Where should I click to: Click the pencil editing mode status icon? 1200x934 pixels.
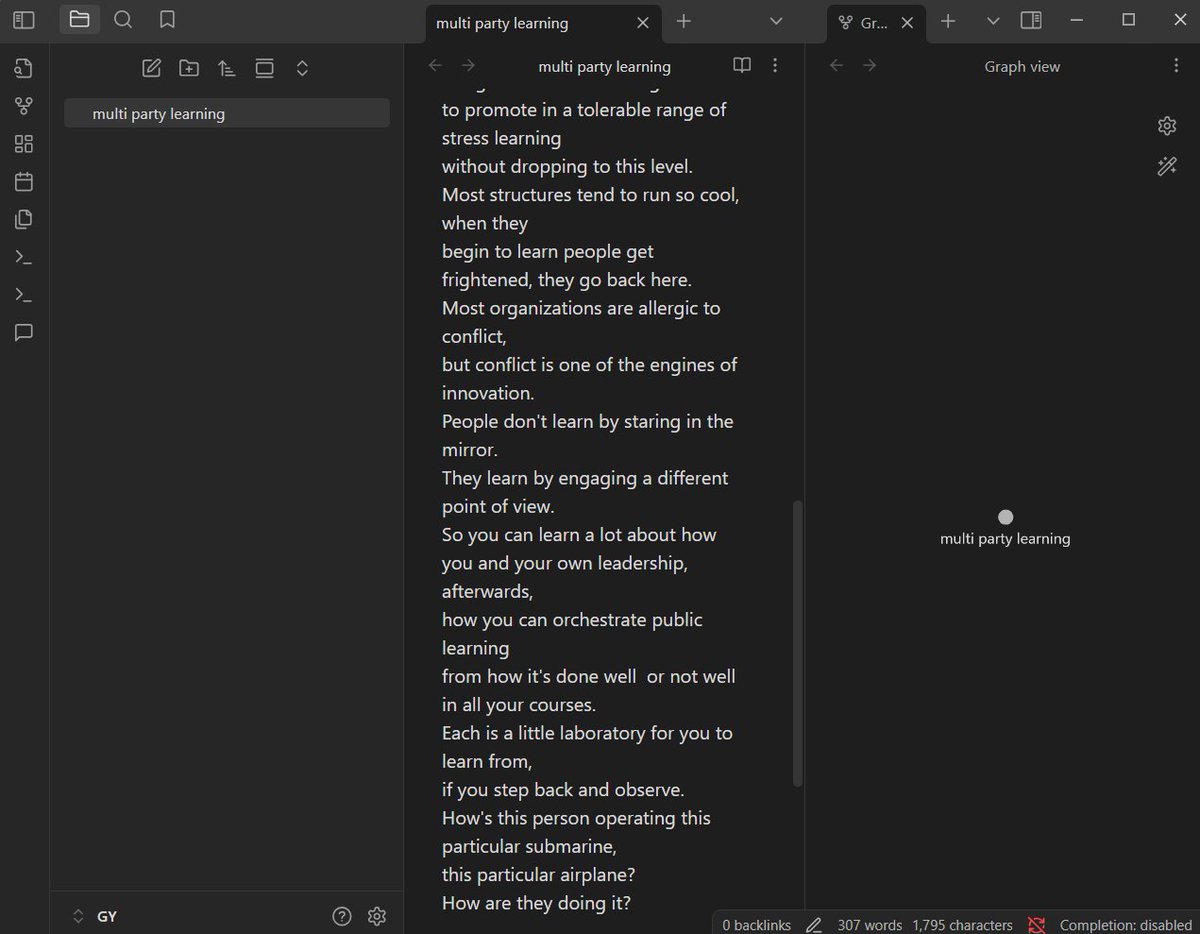814,925
